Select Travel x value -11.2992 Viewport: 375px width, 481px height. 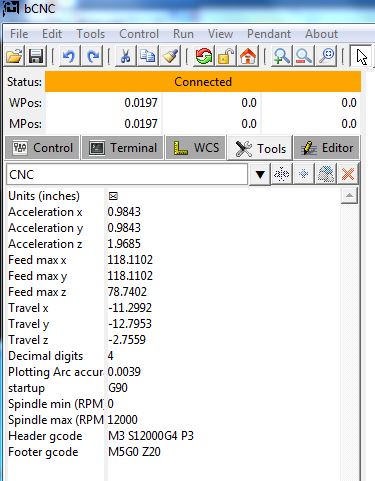(130, 308)
